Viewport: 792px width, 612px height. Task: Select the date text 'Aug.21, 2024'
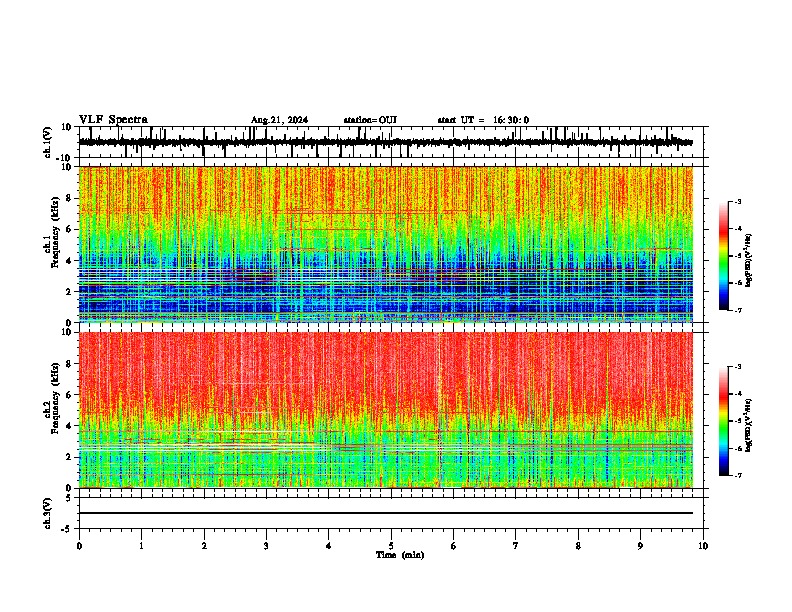(x=279, y=120)
